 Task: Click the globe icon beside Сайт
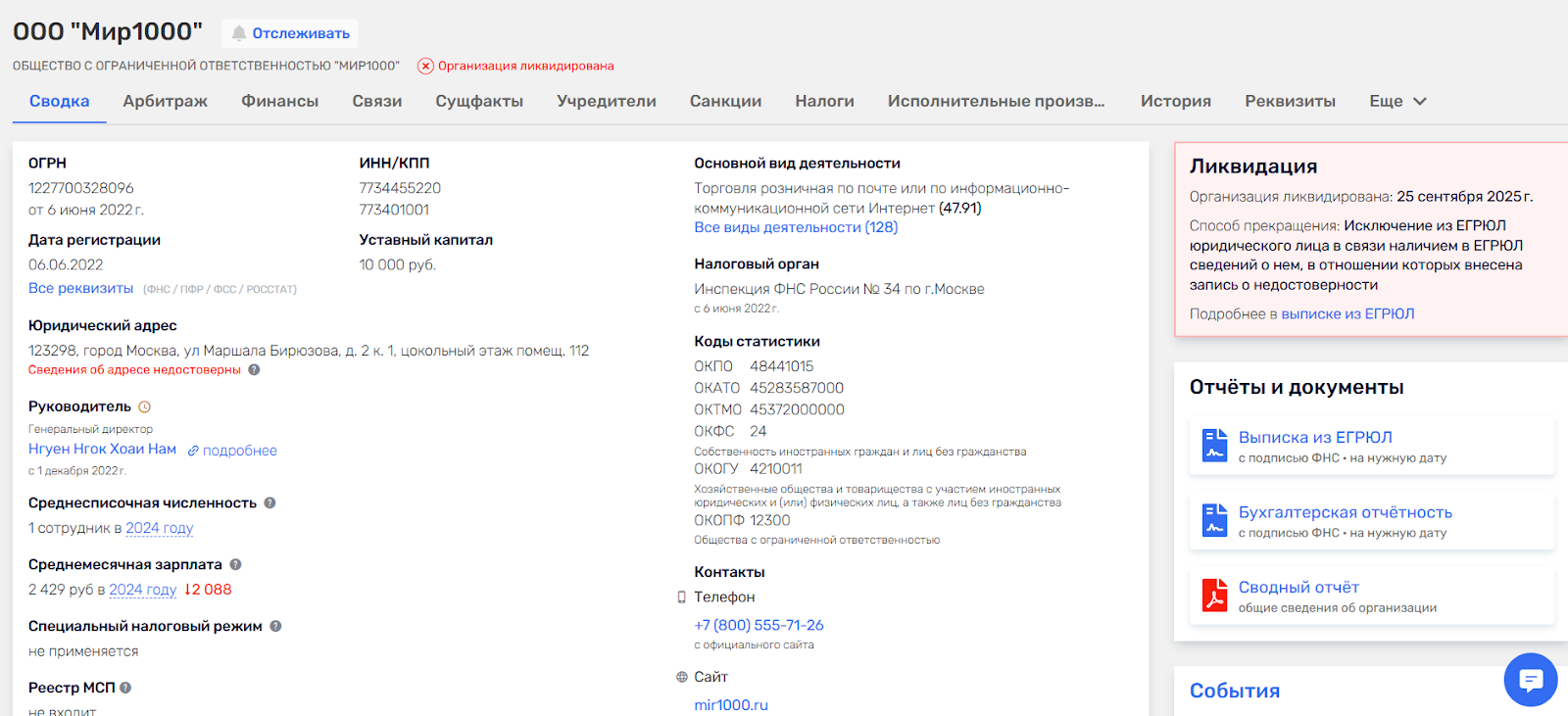click(x=682, y=677)
